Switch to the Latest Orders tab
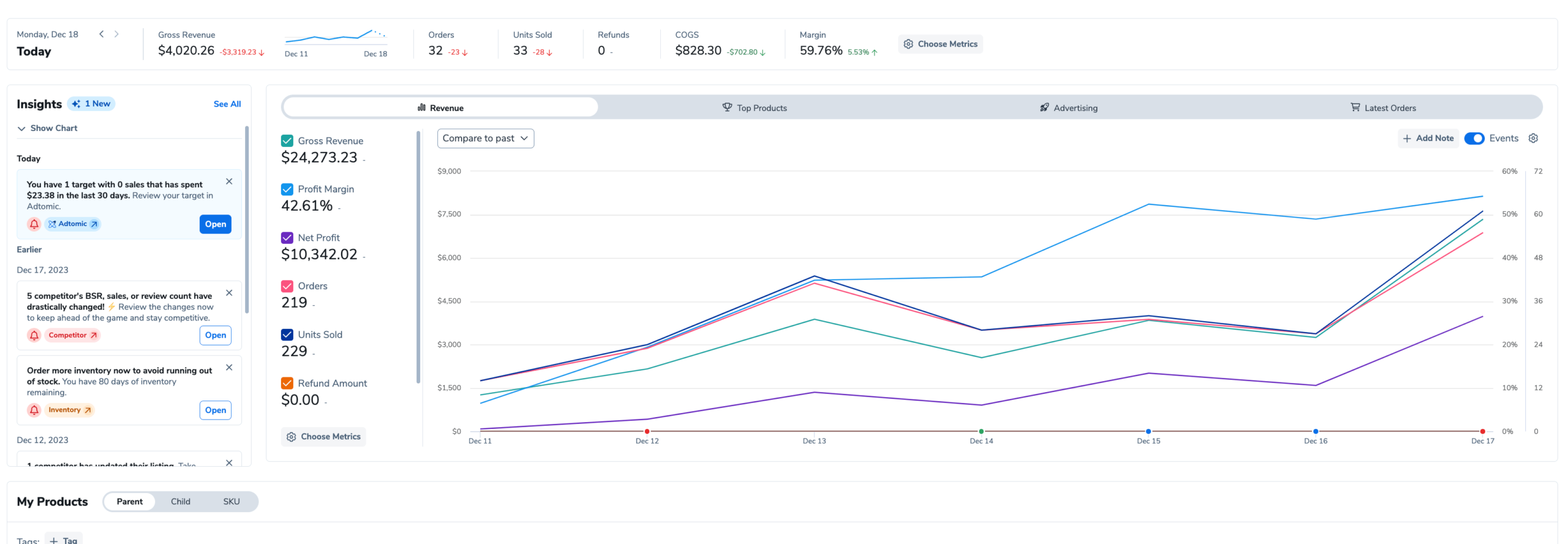 point(1383,108)
